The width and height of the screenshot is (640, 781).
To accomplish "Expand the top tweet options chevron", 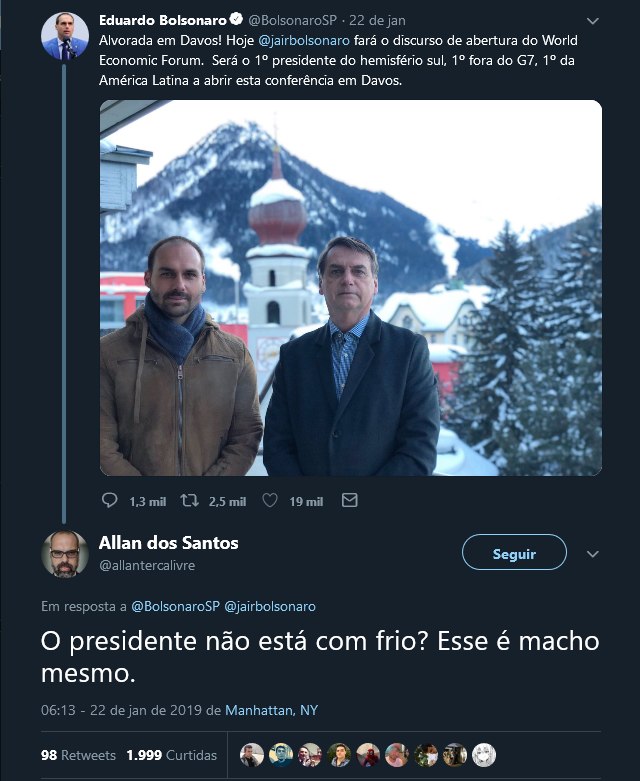I will pos(592,20).
